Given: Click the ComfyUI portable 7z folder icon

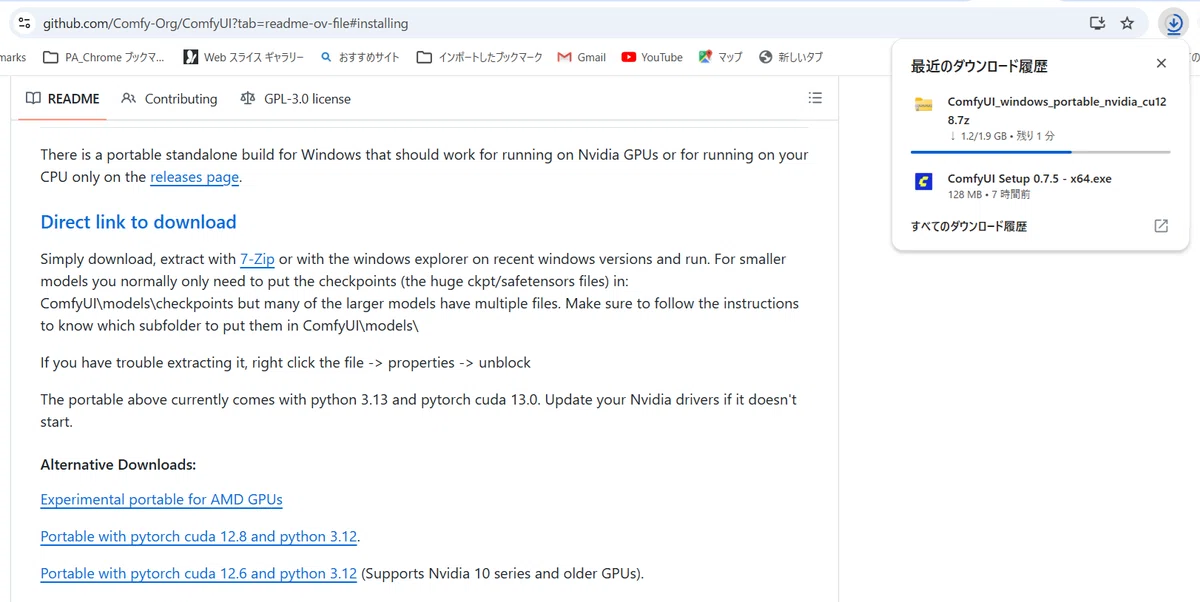Looking at the screenshot, I should click(924, 104).
